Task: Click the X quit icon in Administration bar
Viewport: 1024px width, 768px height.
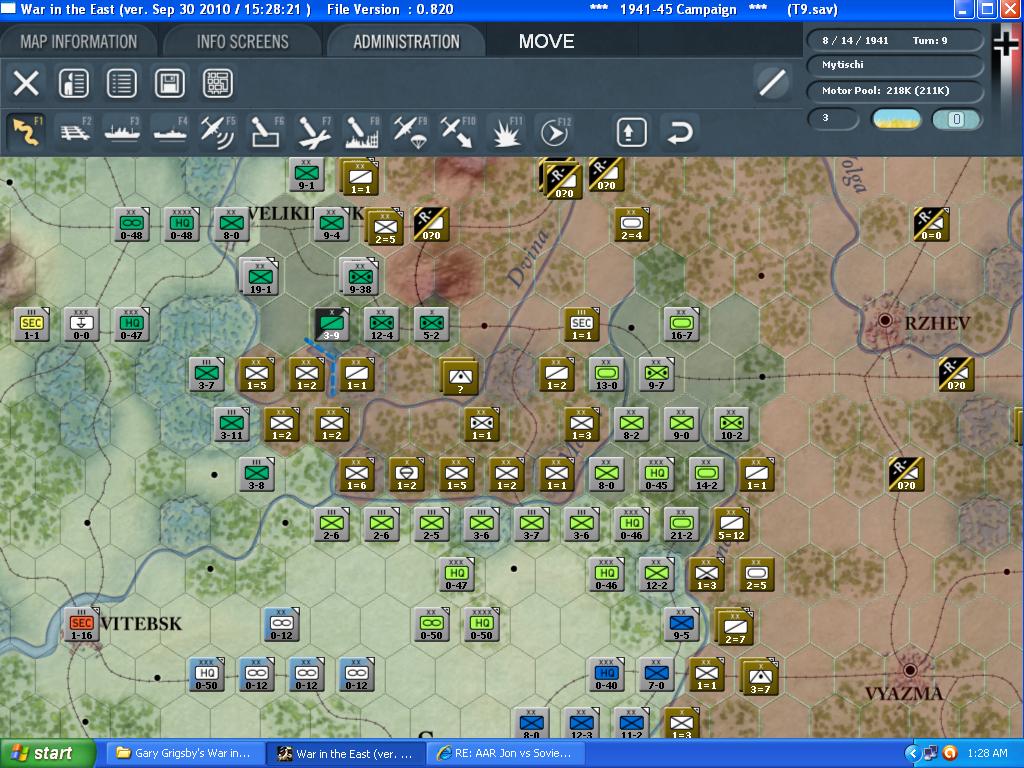Action: pyautogui.click(x=26, y=84)
